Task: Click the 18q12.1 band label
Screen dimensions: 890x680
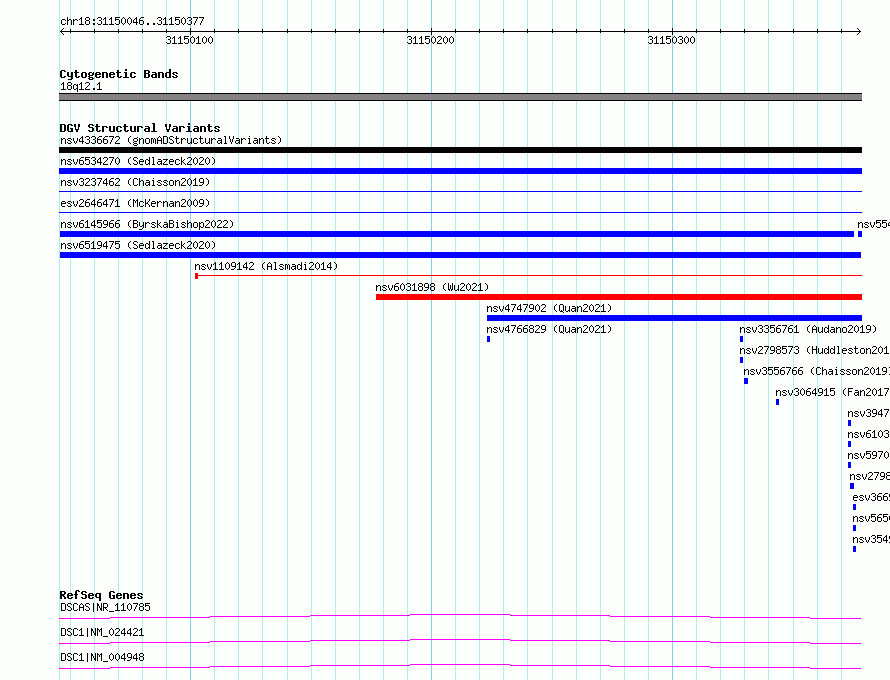Action: (81, 86)
